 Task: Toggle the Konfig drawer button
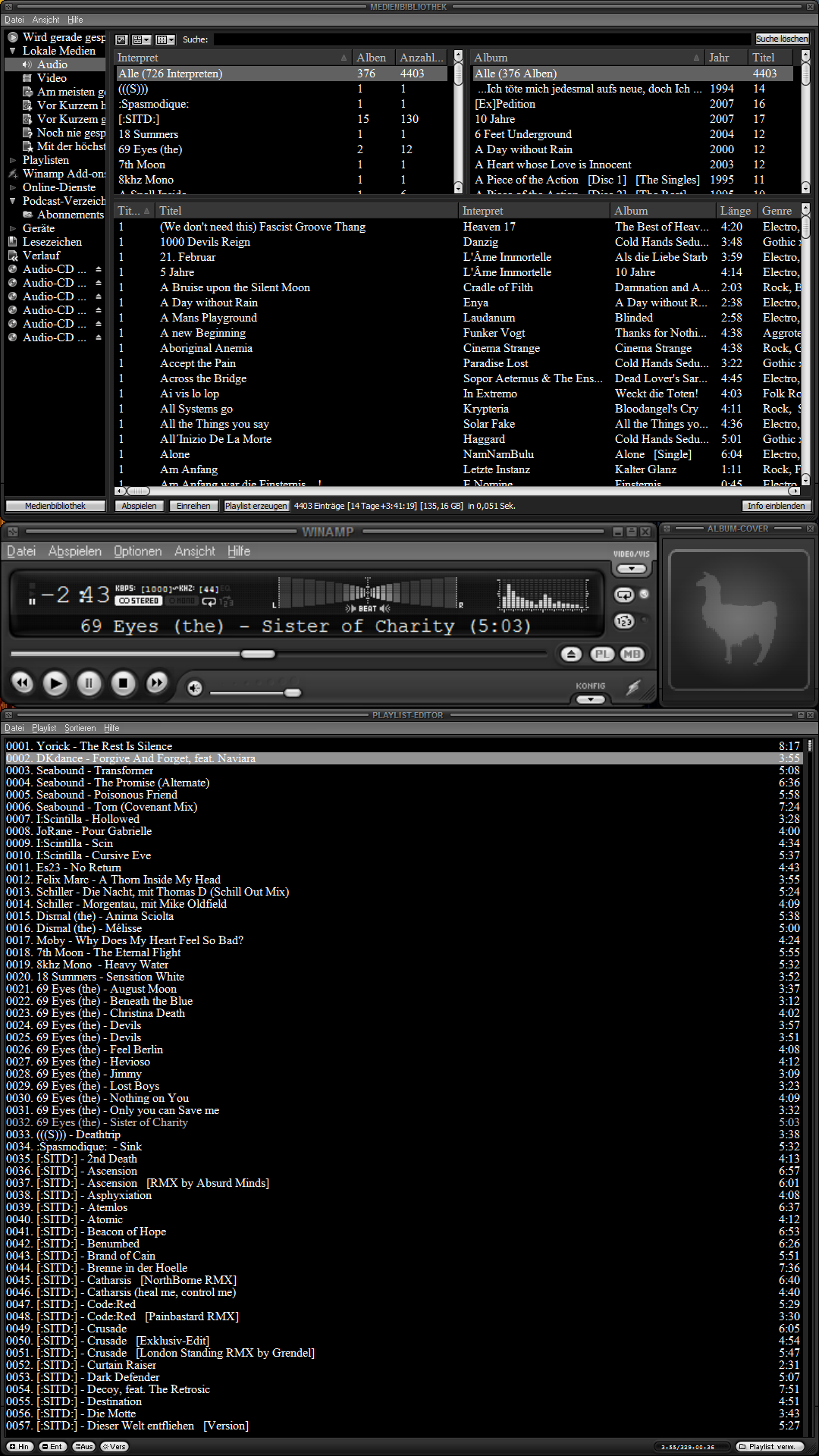tap(591, 699)
